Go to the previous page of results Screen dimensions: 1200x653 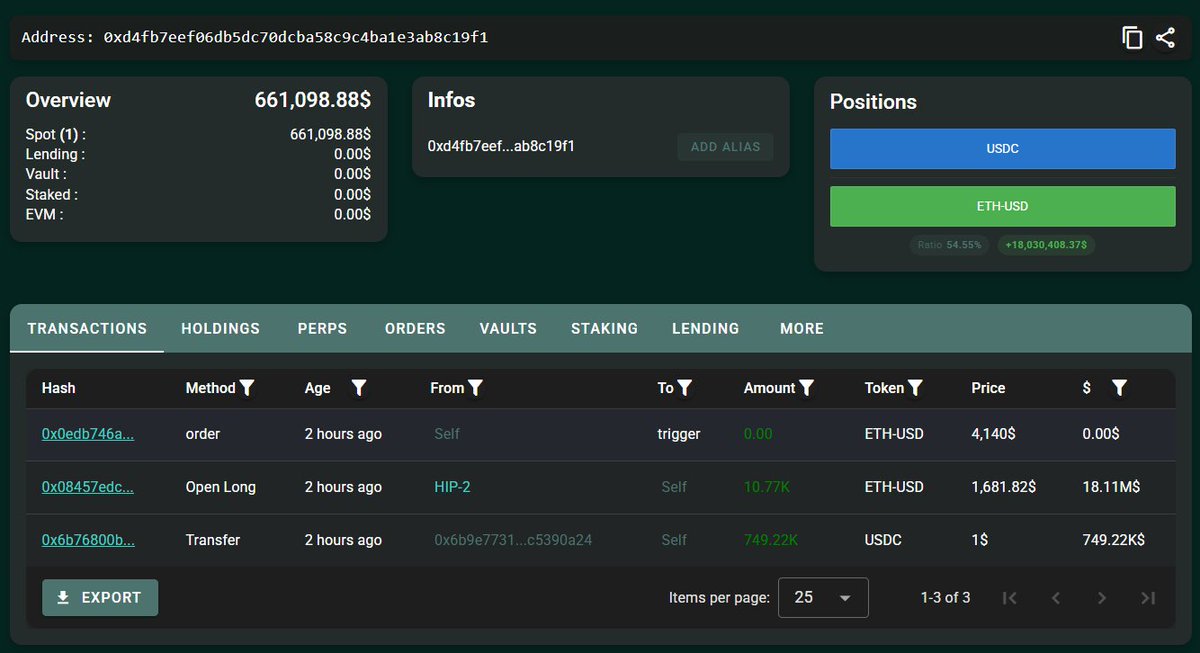1056,598
